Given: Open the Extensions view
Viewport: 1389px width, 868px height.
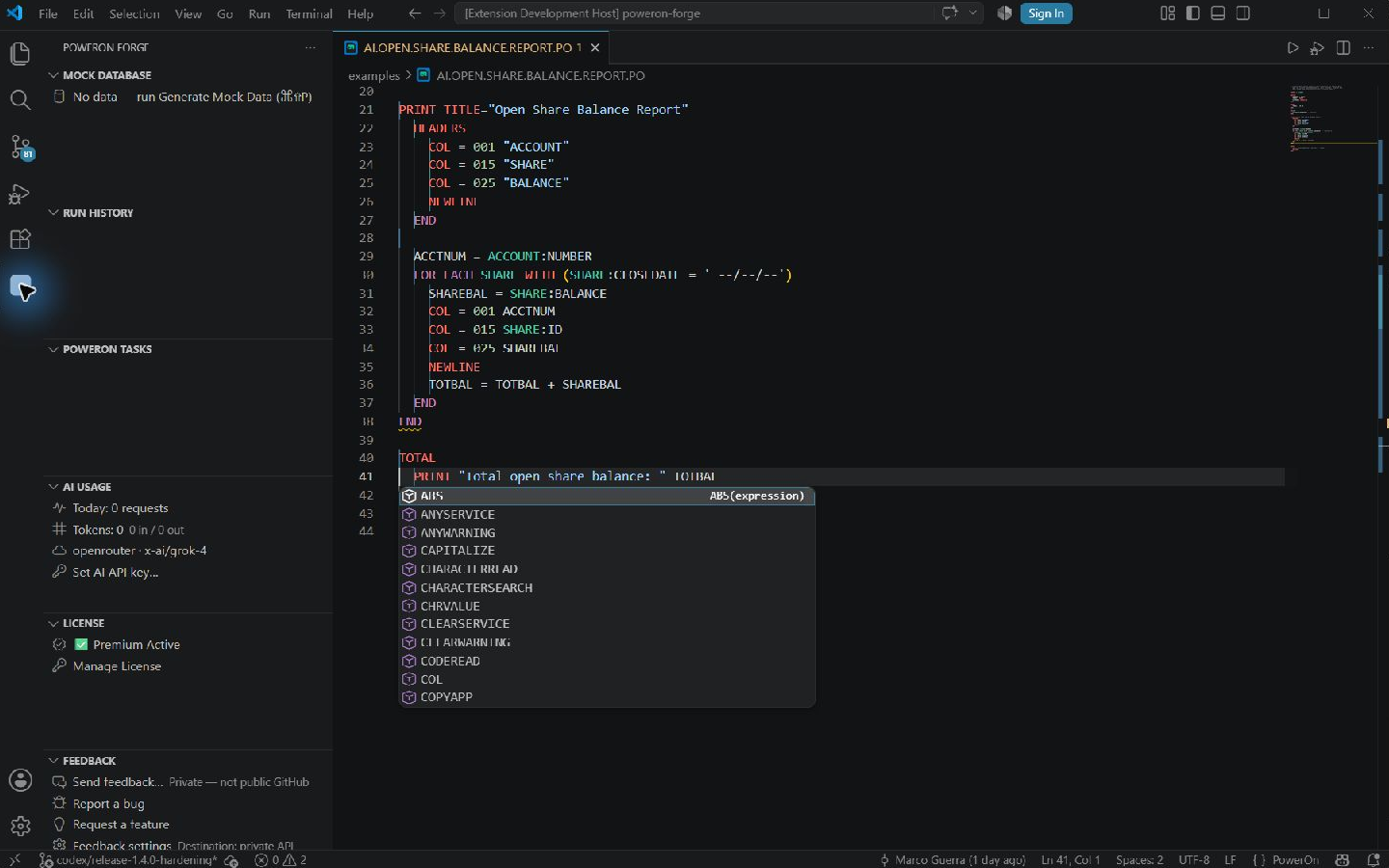Looking at the screenshot, I should coord(20,239).
